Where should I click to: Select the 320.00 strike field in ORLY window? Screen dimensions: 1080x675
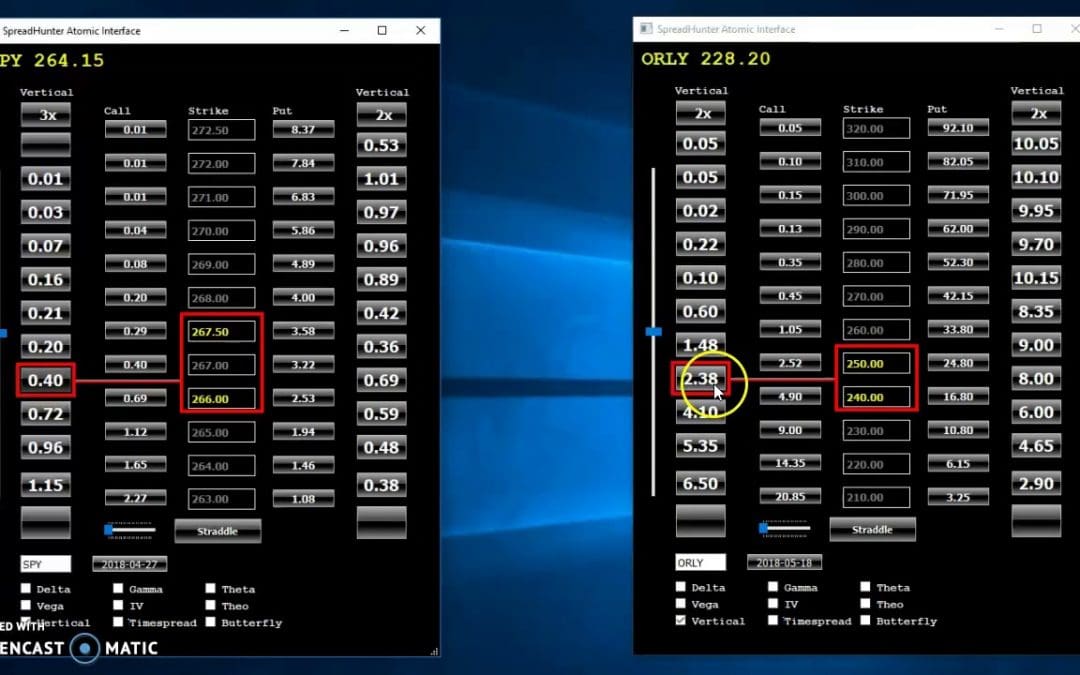click(876, 129)
